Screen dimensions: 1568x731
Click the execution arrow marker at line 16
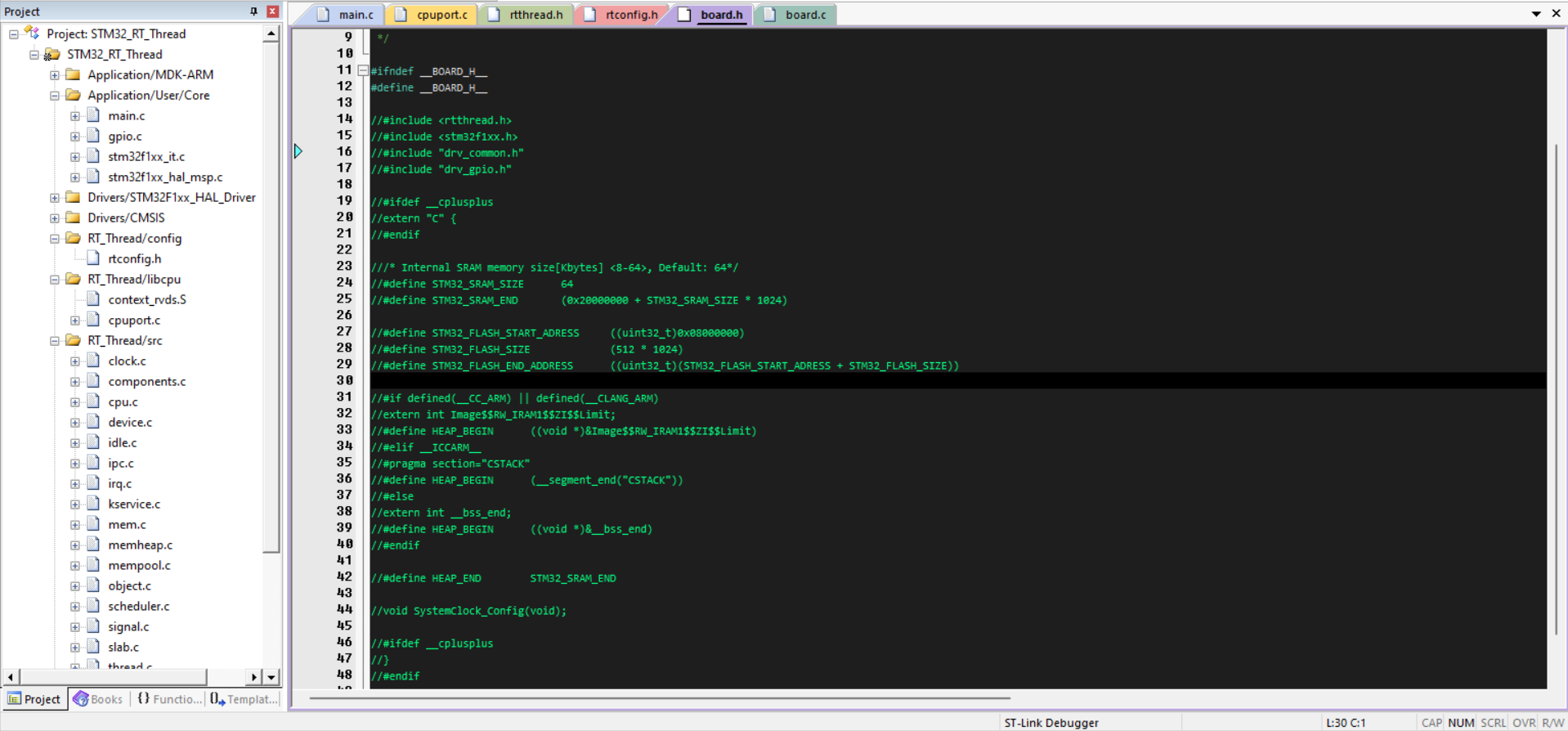point(298,151)
